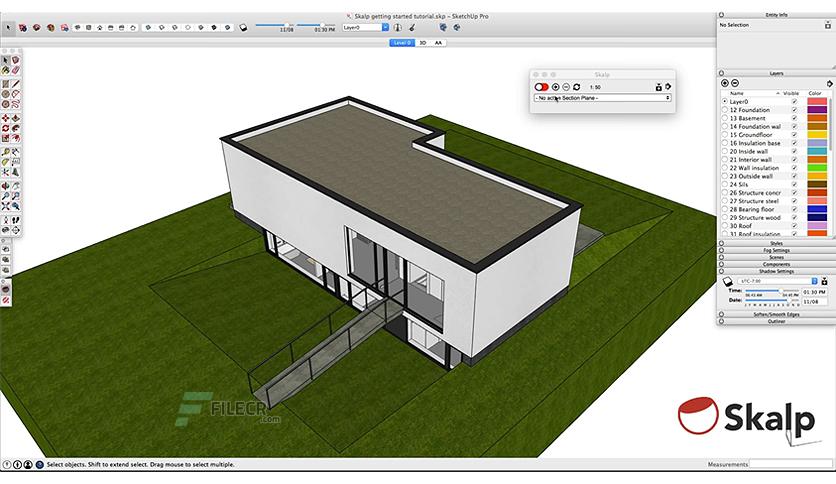The width and height of the screenshot is (836, 484).
Task: Expand the Scenes panel
Action: tap(776, 257)
